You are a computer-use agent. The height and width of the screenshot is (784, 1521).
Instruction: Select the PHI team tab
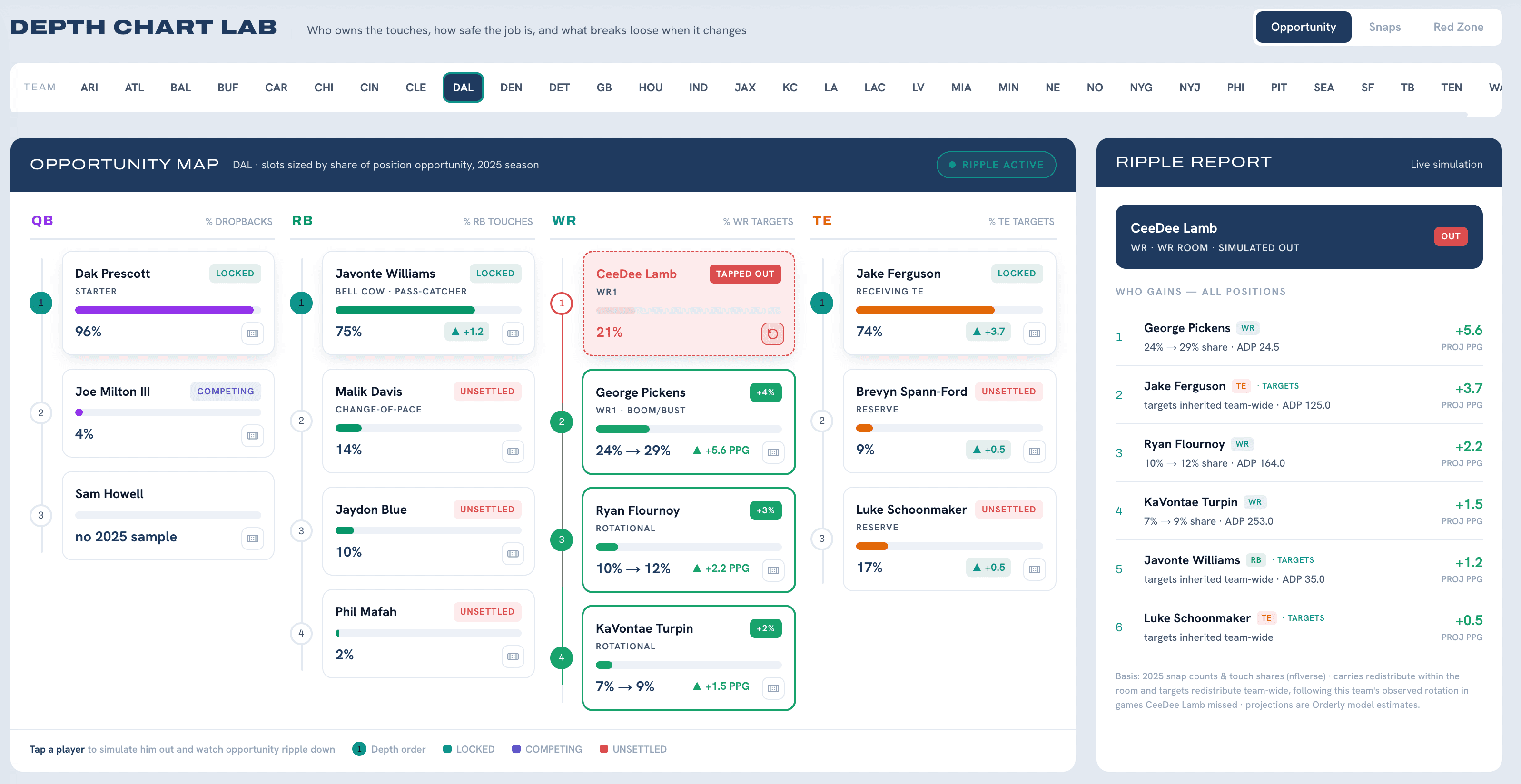[1235, 88]
